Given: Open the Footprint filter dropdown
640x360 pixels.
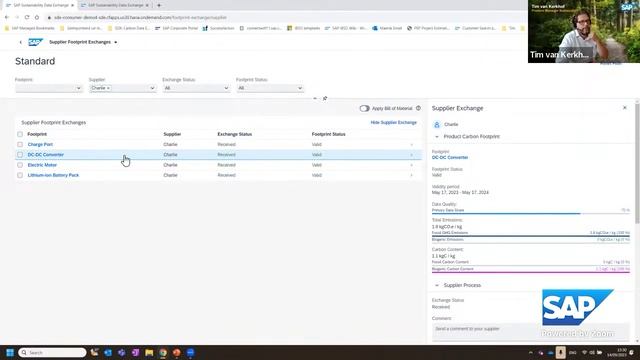Looking at the screenshot, I should pos(78,88).
